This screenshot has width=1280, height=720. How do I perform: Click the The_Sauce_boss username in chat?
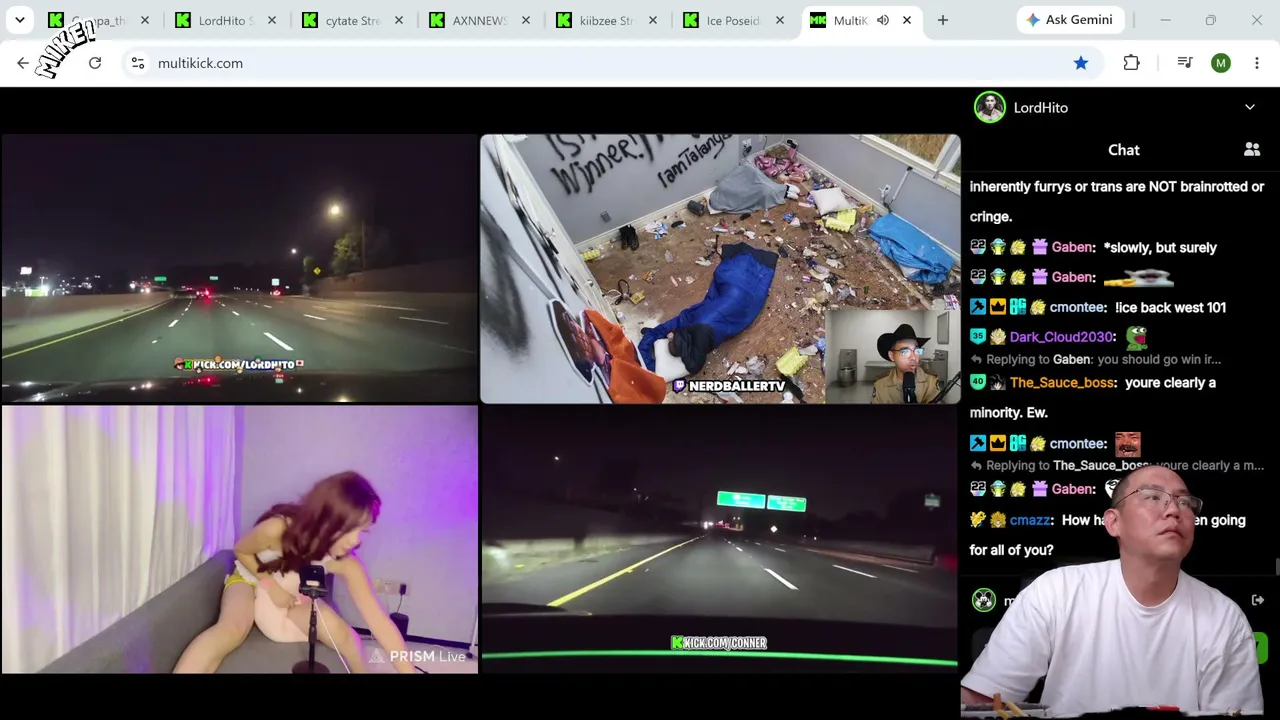(1063, 382)
